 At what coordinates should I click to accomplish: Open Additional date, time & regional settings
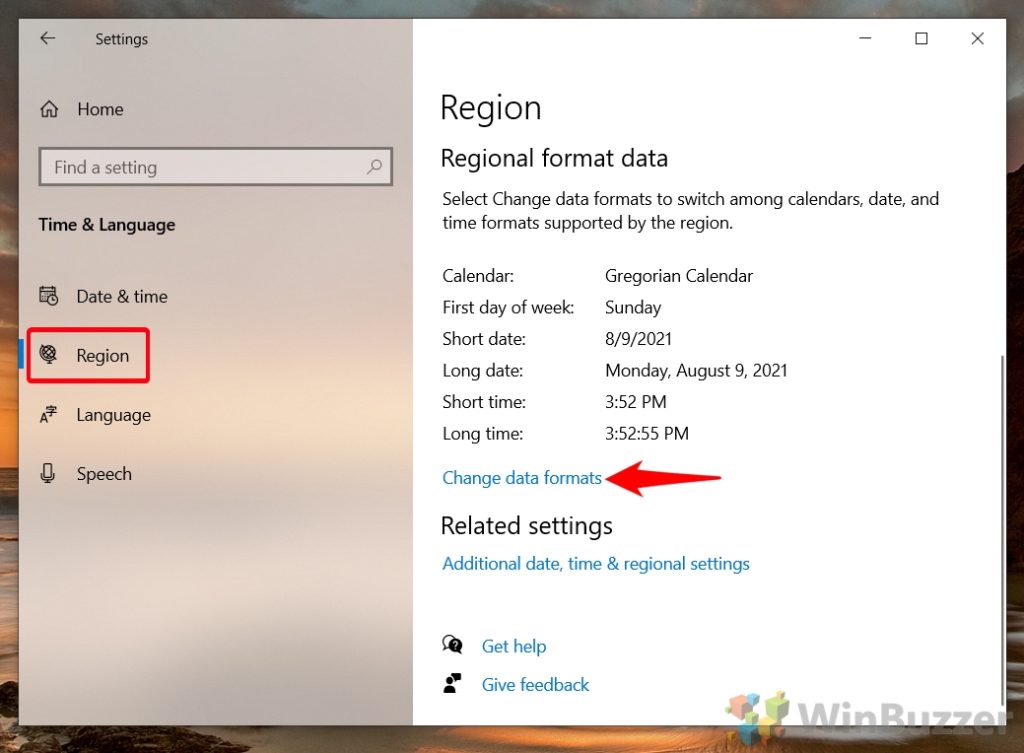tap(596, 564)
